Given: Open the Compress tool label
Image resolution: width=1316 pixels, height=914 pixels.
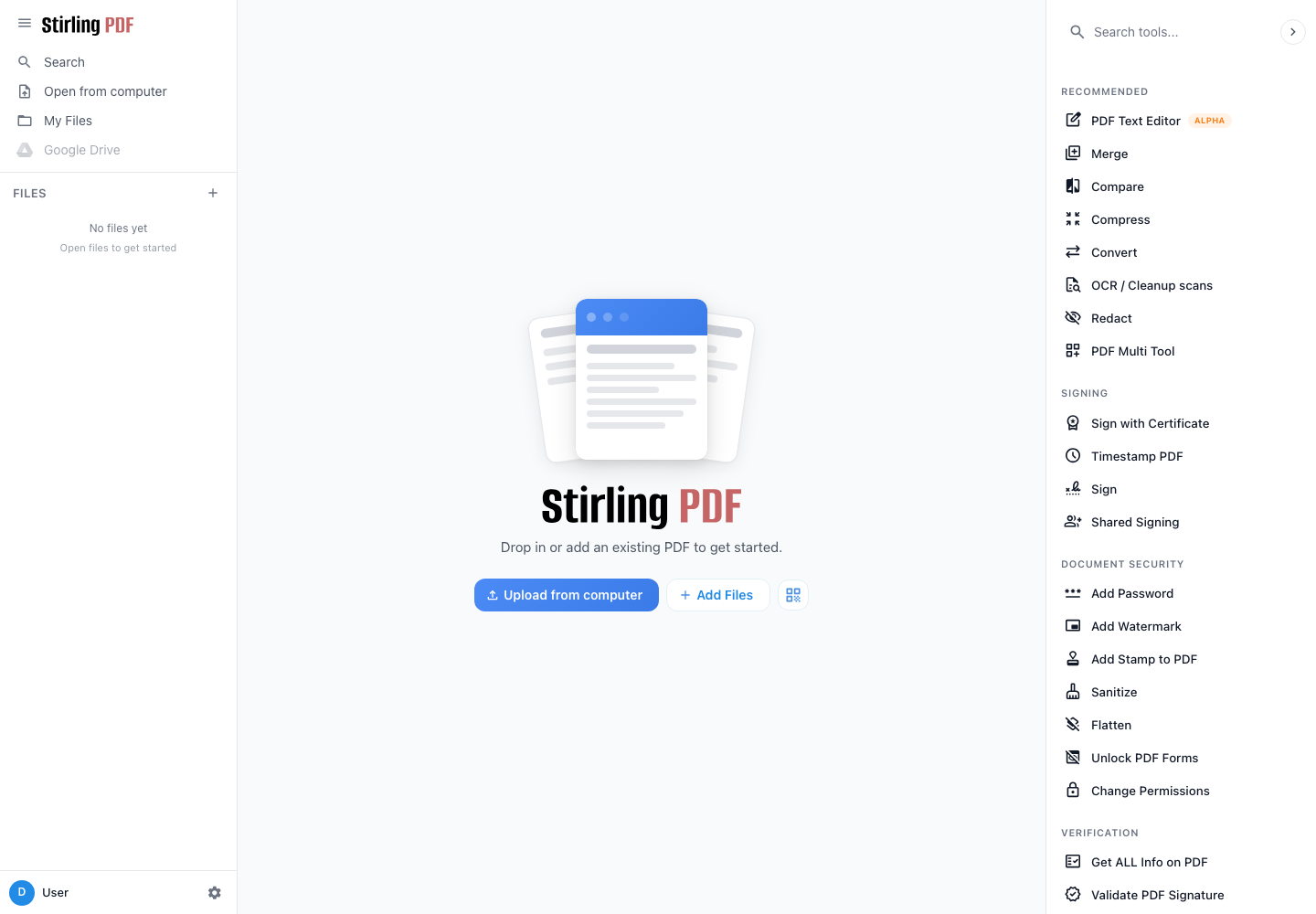Looking at the screenshot, I should [1120, 219].
